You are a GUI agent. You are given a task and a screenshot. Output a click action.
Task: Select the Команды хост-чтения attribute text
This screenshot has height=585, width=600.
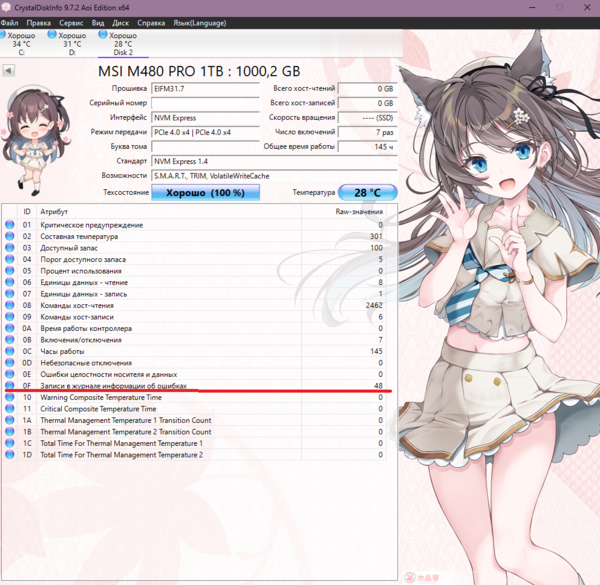77,305
